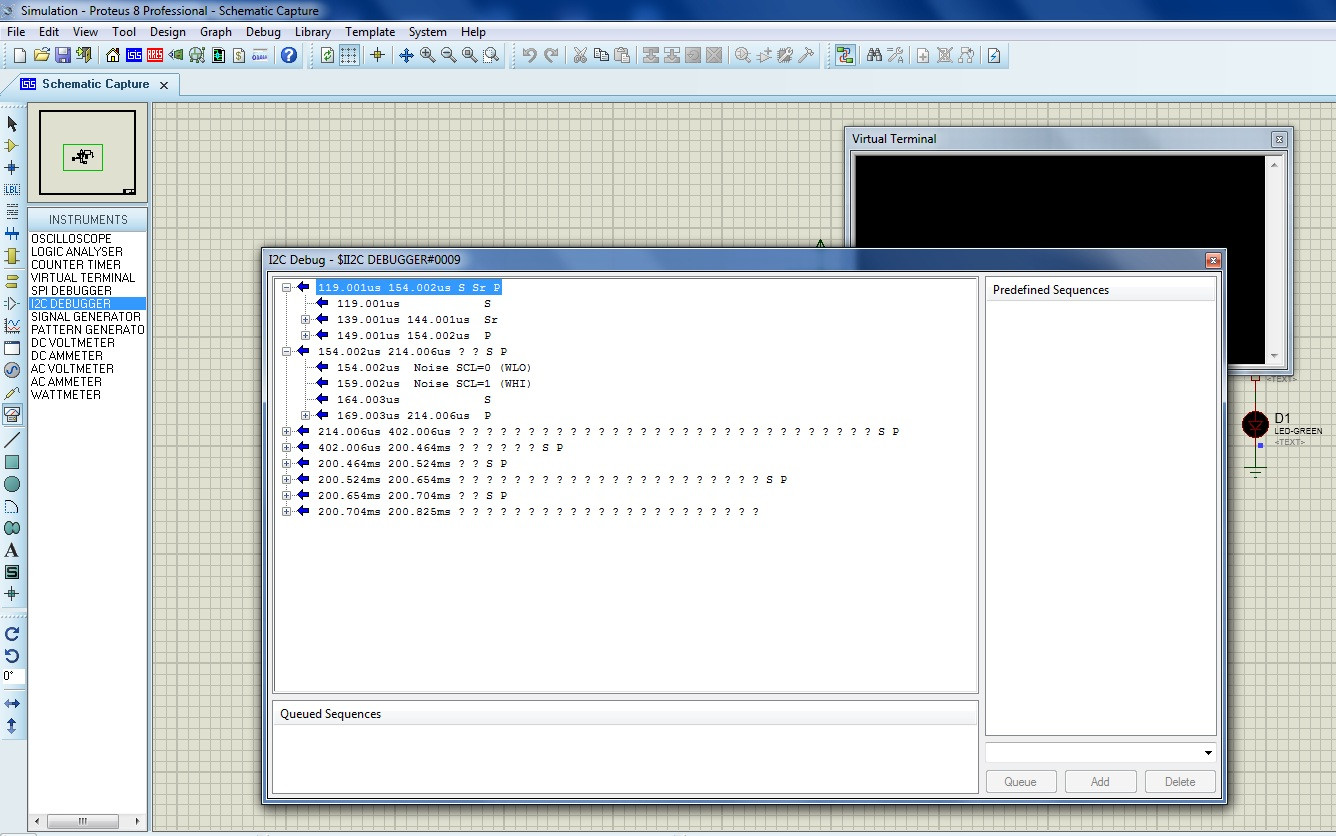Image resolution: width=1336 pixels, height=836 pixels.
Task: Close the I2C Debug window
Action: [x=1213, y=260]
